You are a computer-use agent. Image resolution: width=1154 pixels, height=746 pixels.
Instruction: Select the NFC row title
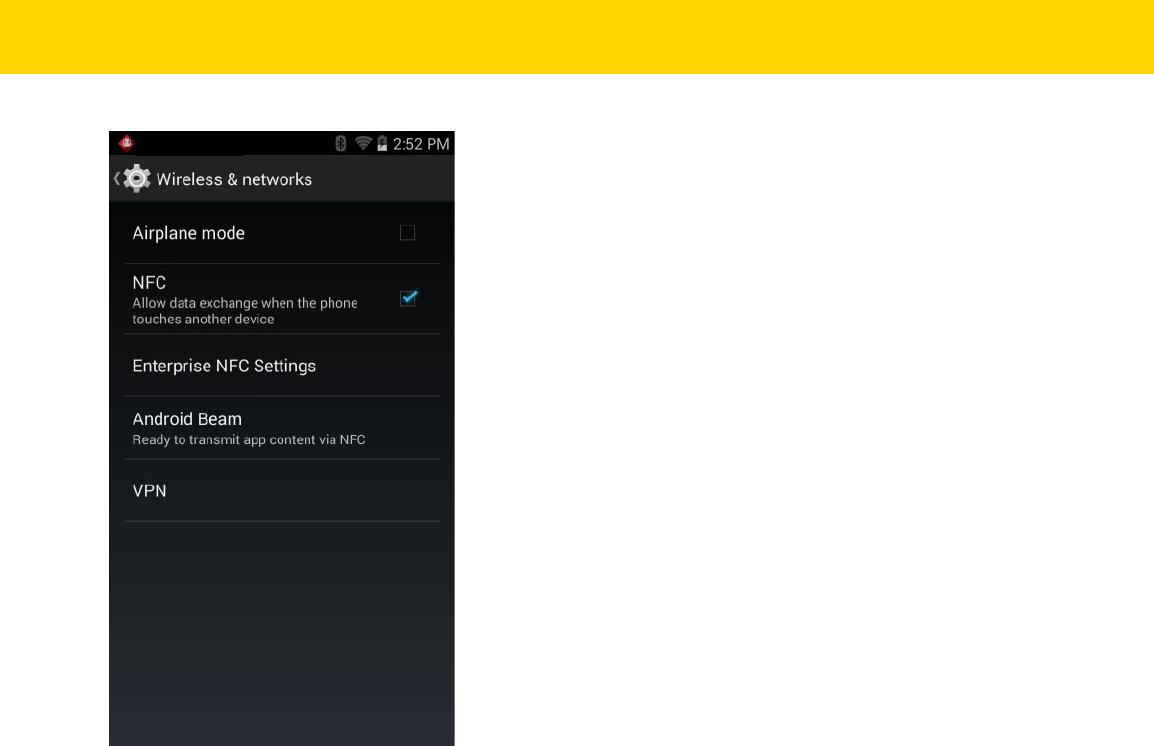(149, 283)
